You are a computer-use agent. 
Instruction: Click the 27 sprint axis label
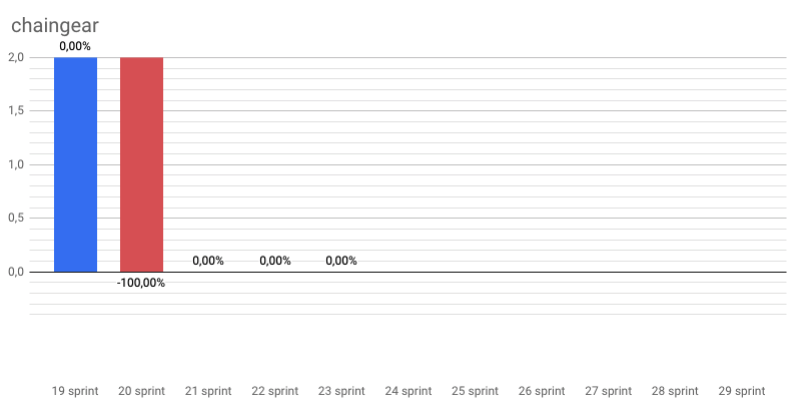coord(608,391)
